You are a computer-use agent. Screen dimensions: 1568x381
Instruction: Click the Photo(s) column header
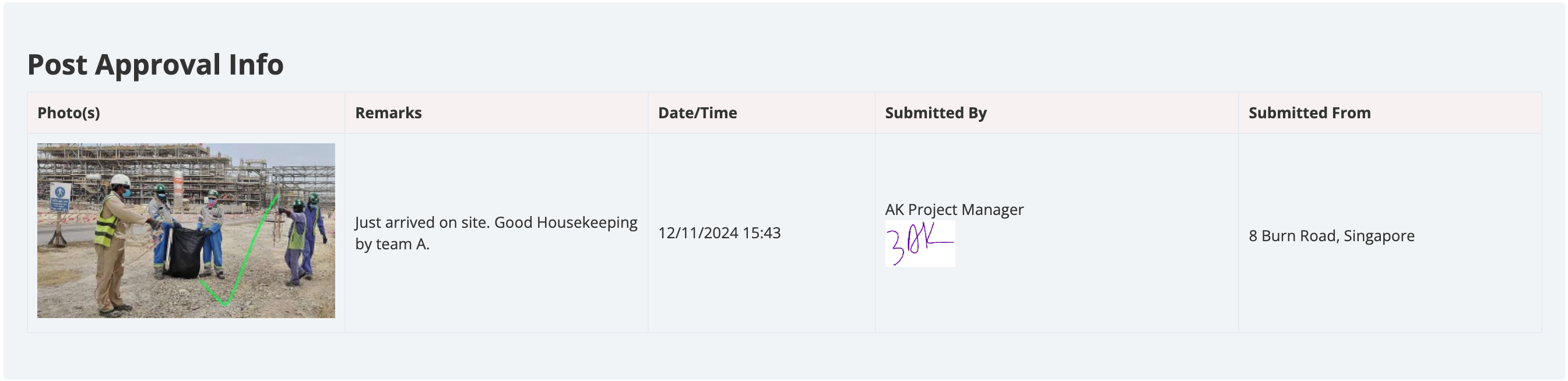69,113
